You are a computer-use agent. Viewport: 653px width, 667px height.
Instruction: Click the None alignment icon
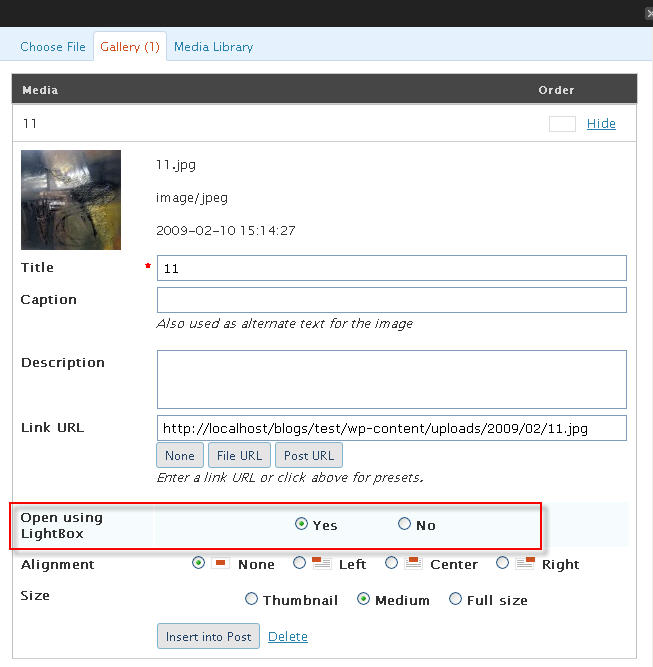tap(220, 563)
